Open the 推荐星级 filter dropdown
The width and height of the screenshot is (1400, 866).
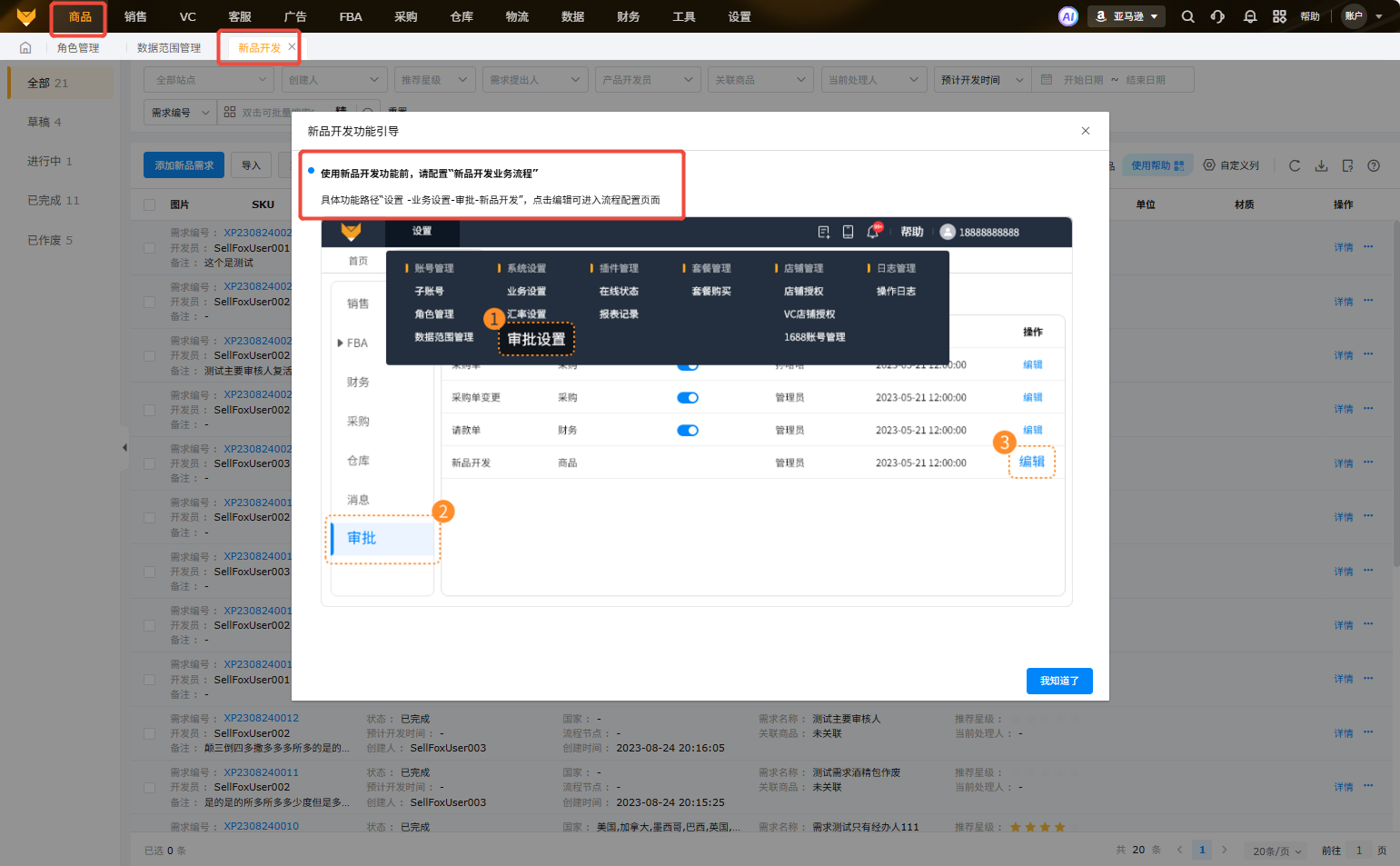(x=435, y=80)
